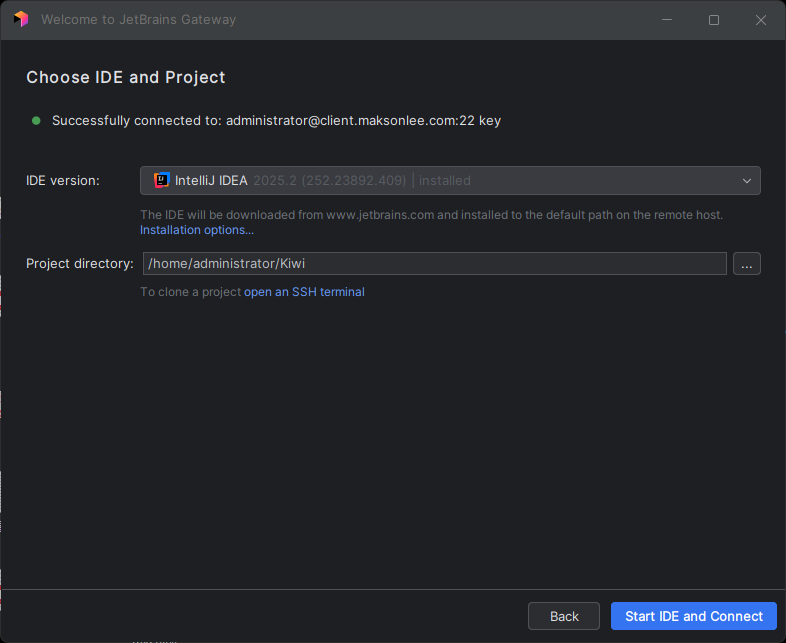Open the Installation options link
Screen dimensions: 786x643
(196, 230)
